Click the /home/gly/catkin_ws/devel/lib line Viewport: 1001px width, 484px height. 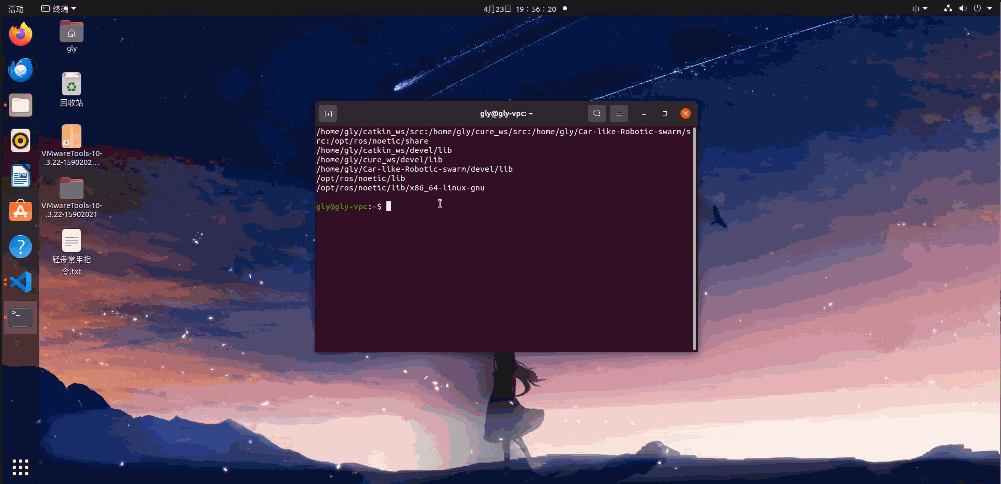[384, 150]
